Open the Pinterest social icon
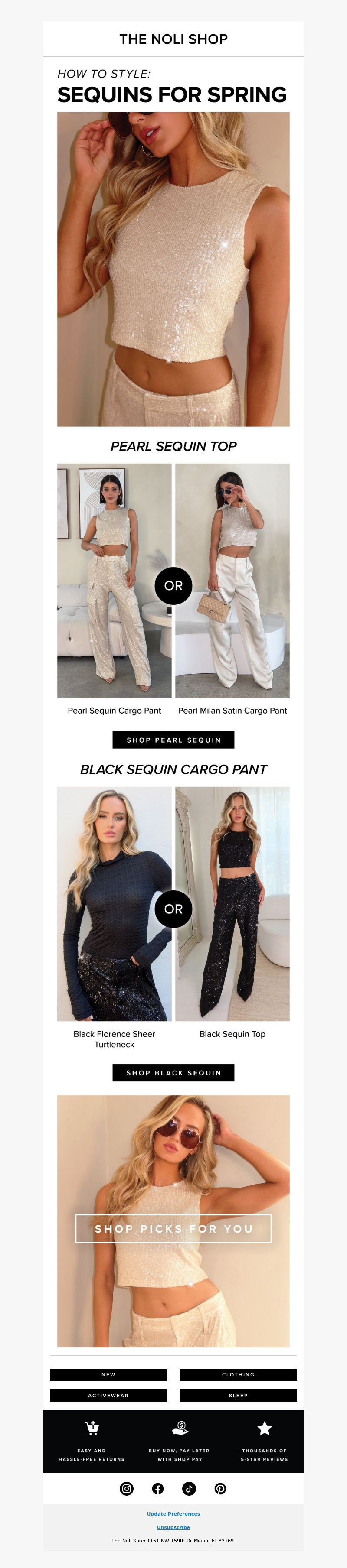Viewport: 347px width, 1568px height. point(220,1488)
